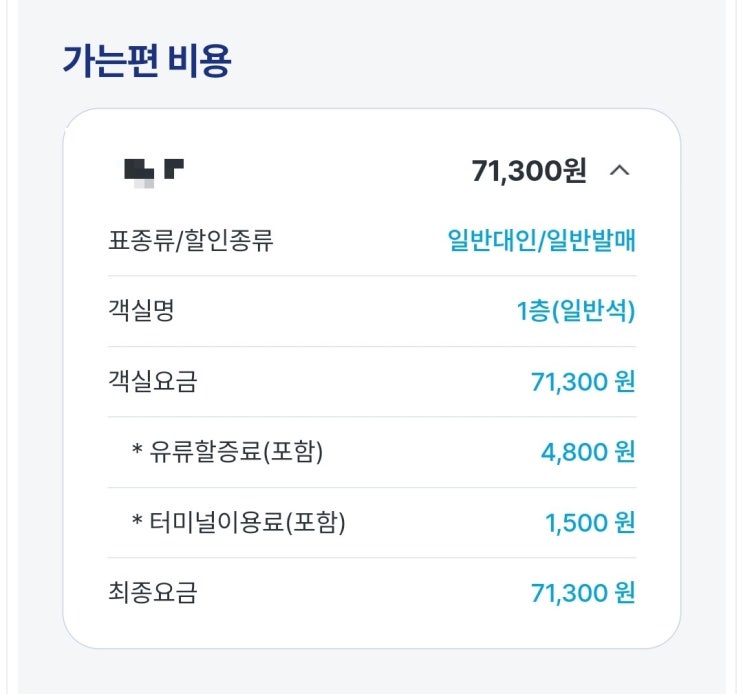Click the 객실요금 amount of 71,300 원
This screenshot has height=694, width=743.
582,381
